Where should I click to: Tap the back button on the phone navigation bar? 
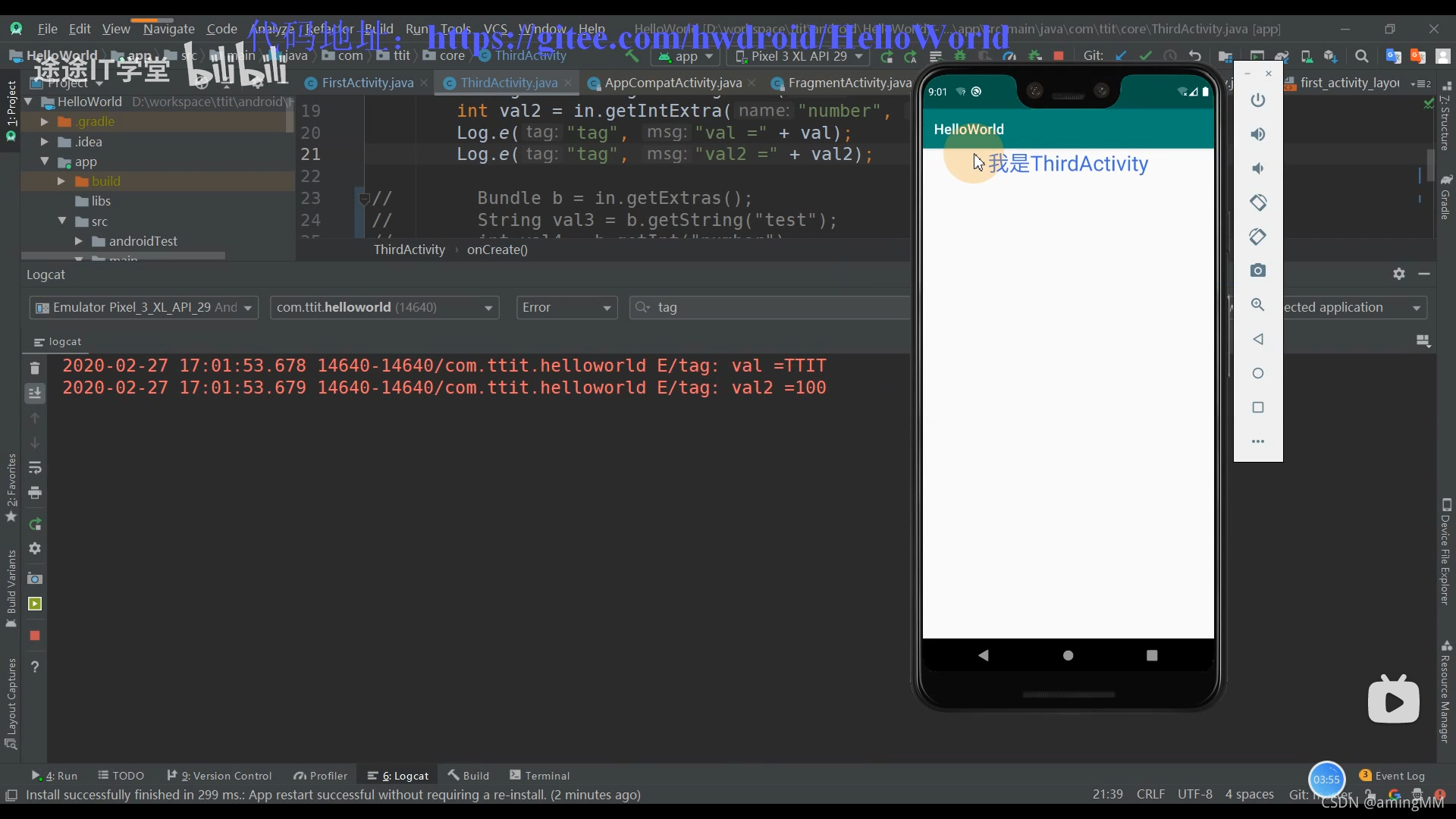click(x=984, y=655)
